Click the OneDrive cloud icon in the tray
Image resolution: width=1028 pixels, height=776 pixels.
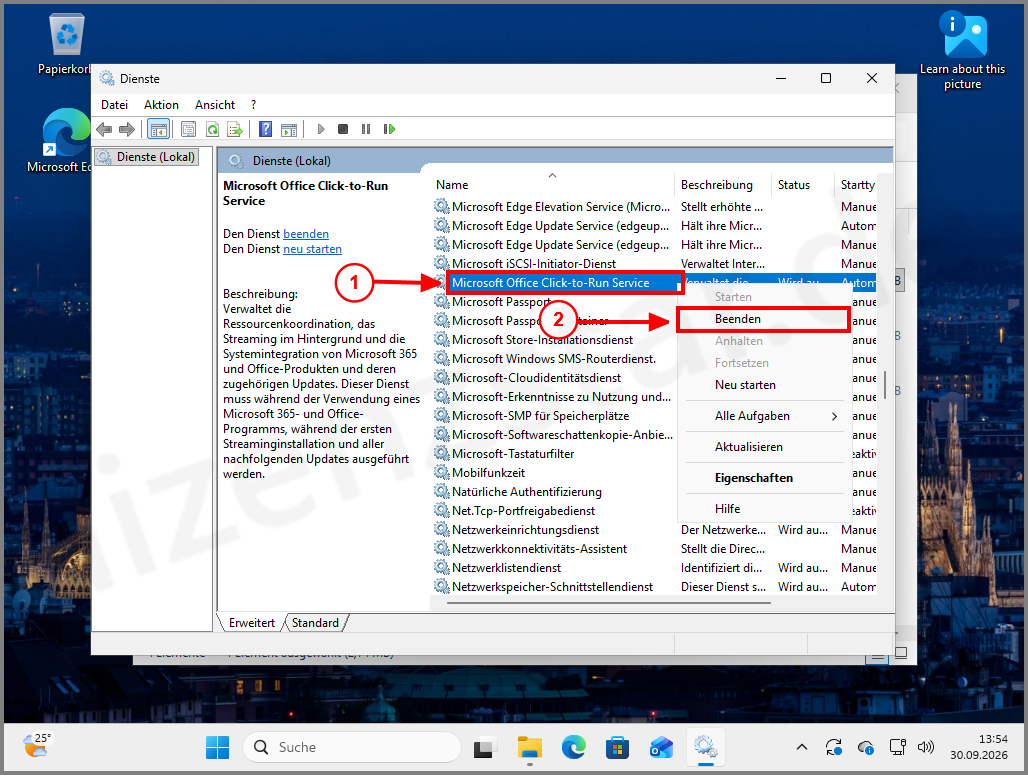coord(865,747)
